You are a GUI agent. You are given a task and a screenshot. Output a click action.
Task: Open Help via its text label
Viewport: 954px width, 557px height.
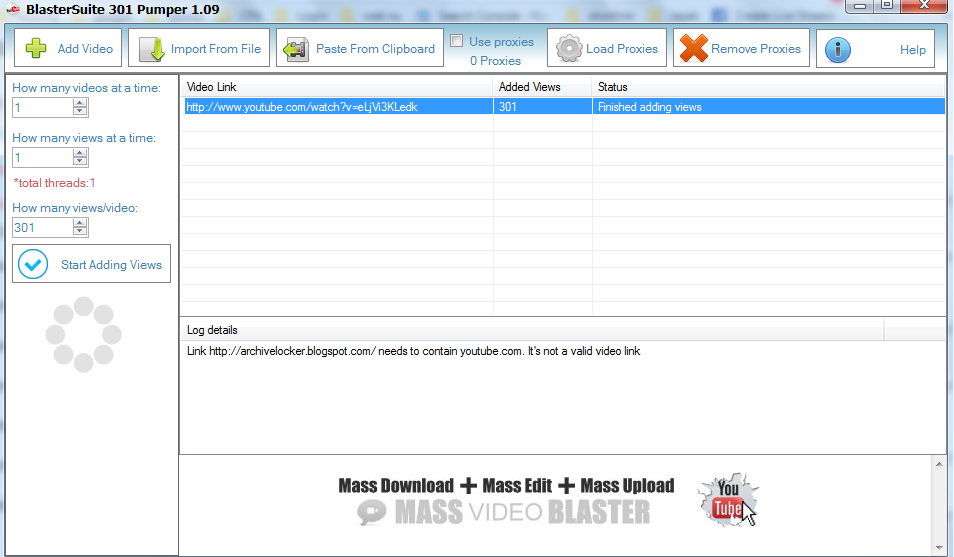[x=913, y=50]
